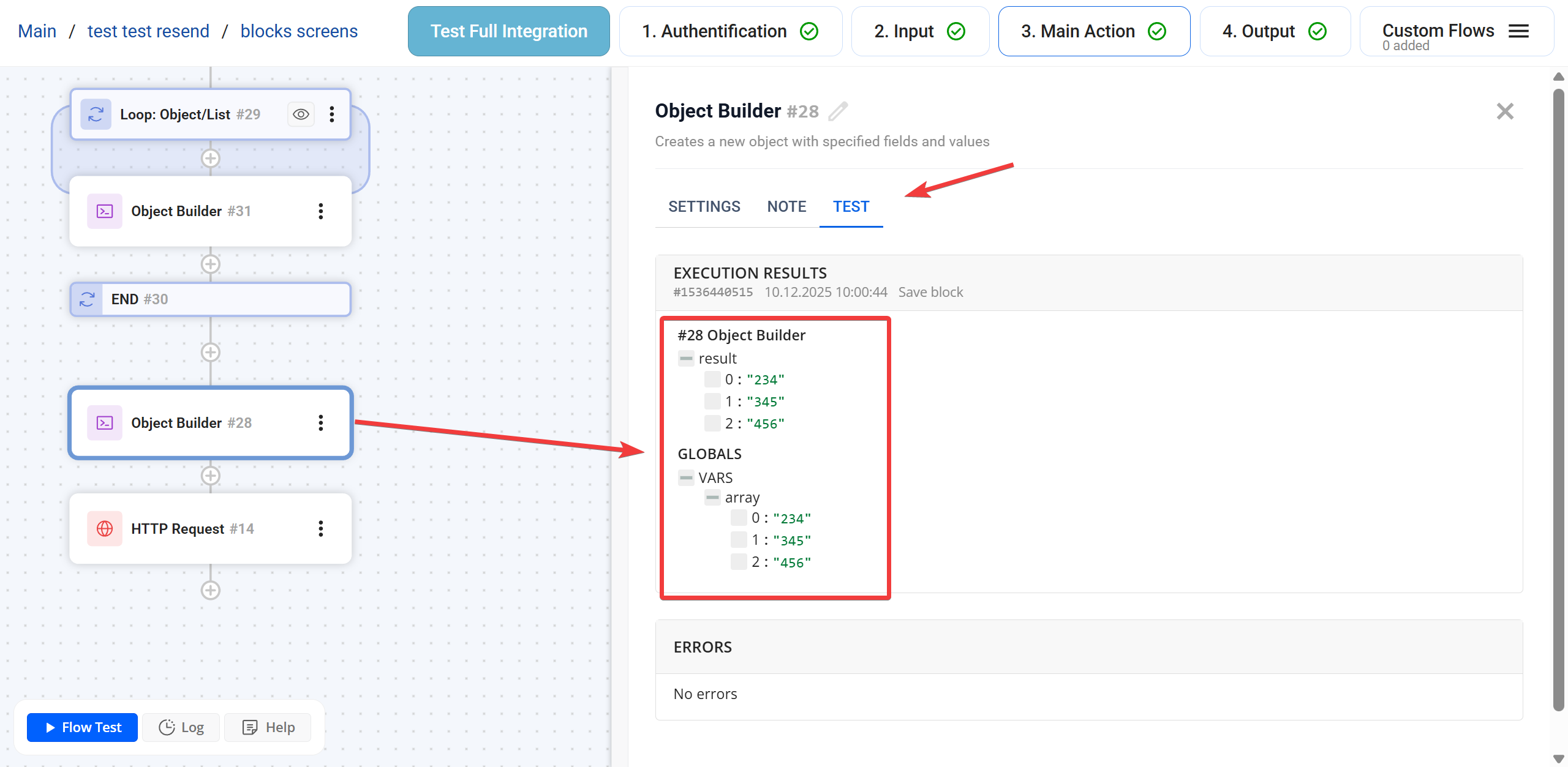Toggle checkbox next to result item 0
The height and width of the screenshot is (767, 1568).
pos(712,380)
